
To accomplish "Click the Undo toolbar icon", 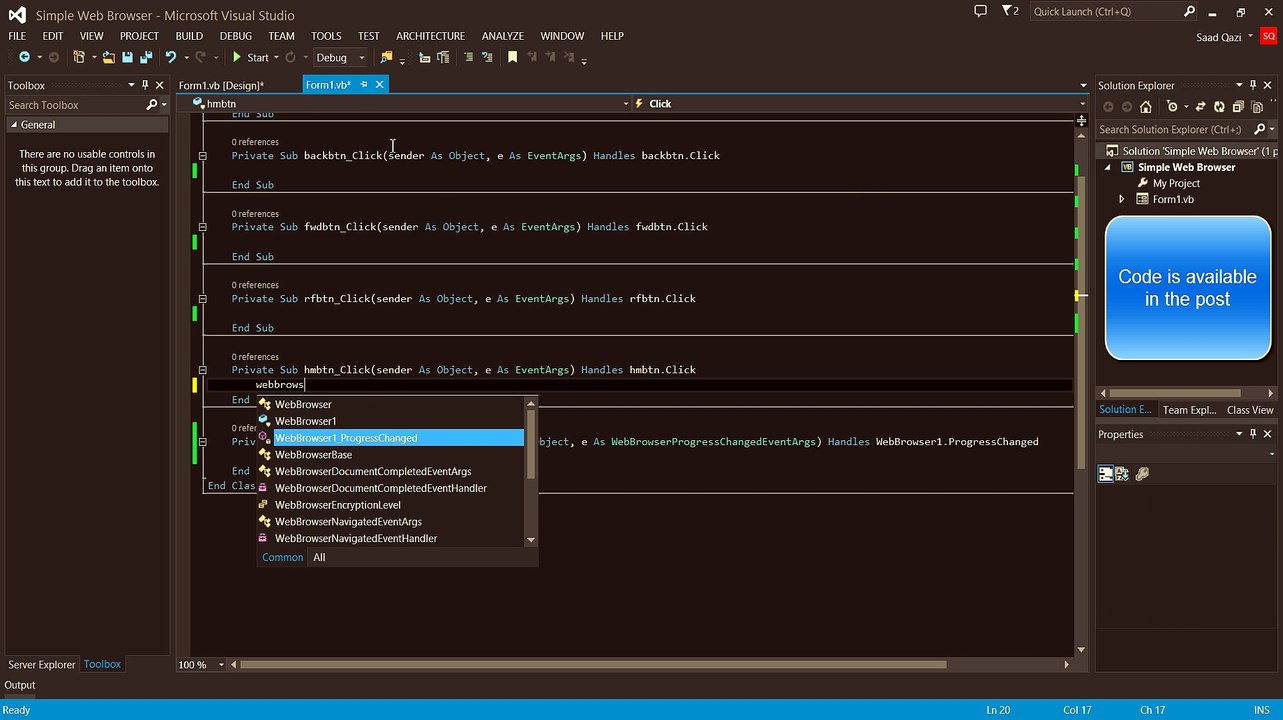I will [171, 58].
